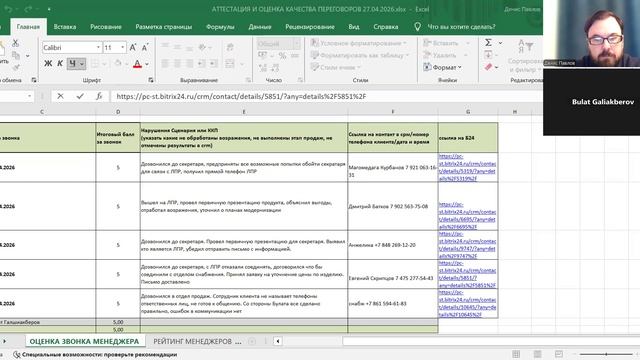640x360 pixels.
Task: Click the Clear eraser icon
Action: click(488, 67)
